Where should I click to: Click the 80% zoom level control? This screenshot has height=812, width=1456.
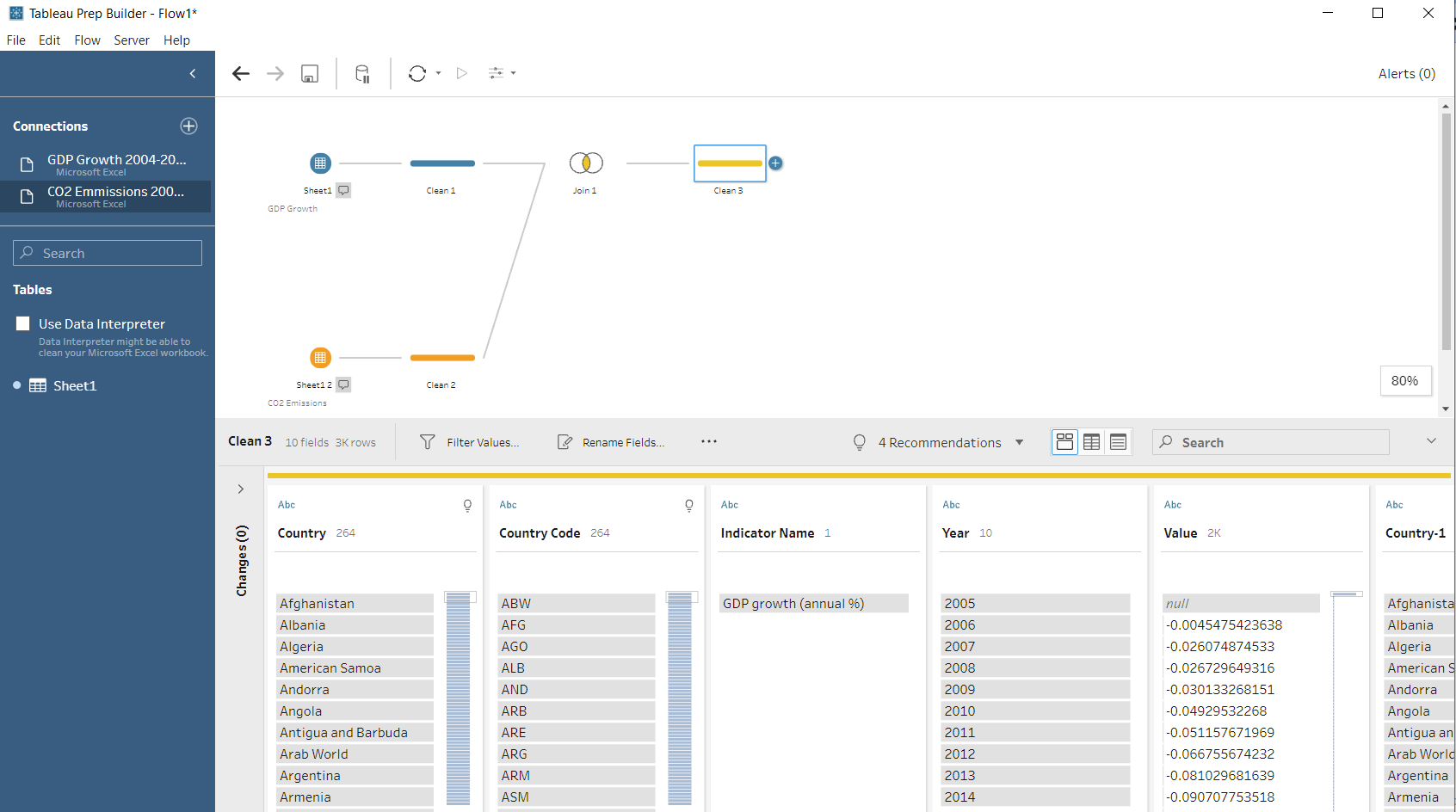click(x=1404, y=381)
